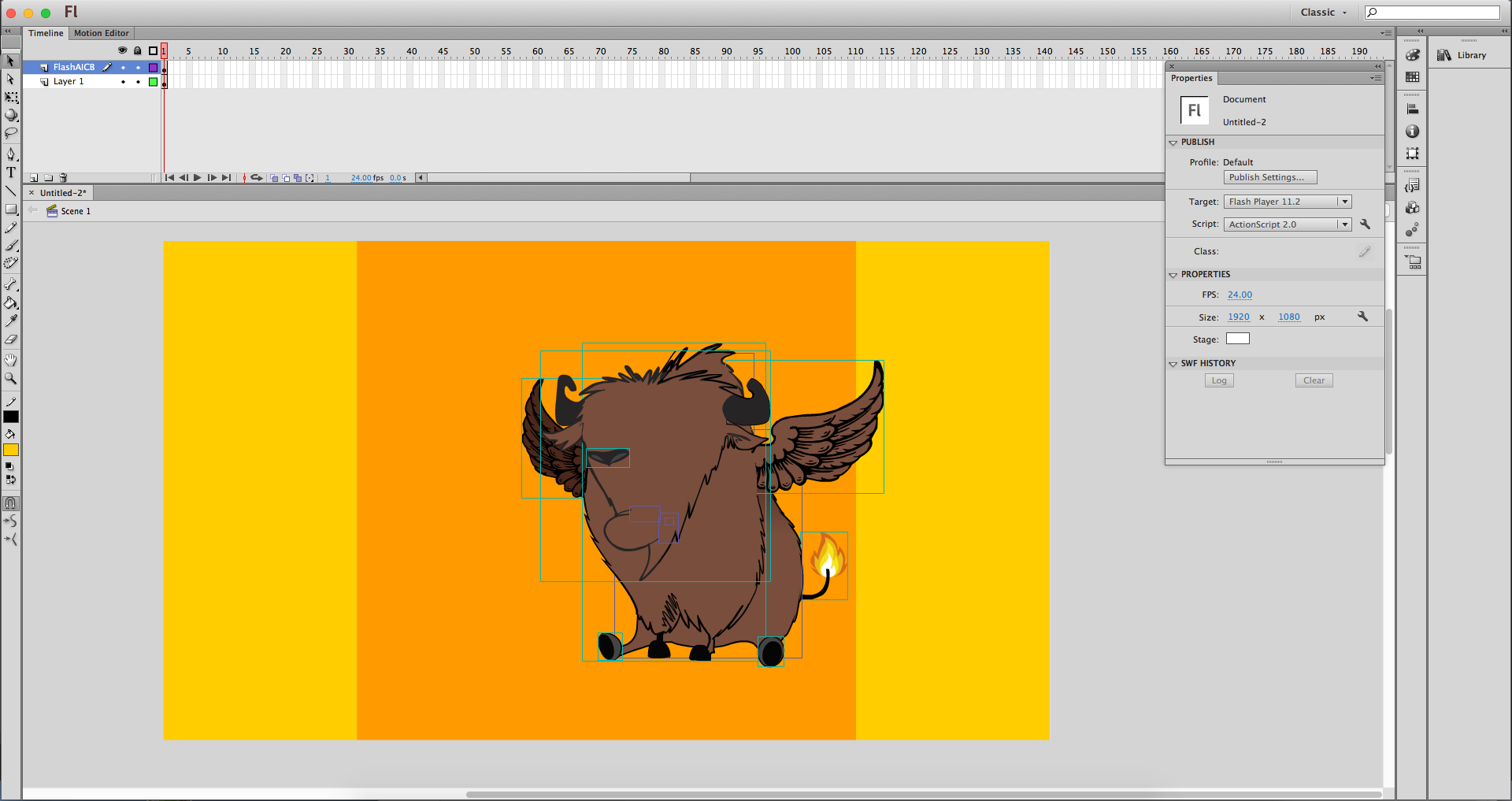Activate the Free Transform tool
This screenshot has width=1512, height=801.
coord(11,98)
